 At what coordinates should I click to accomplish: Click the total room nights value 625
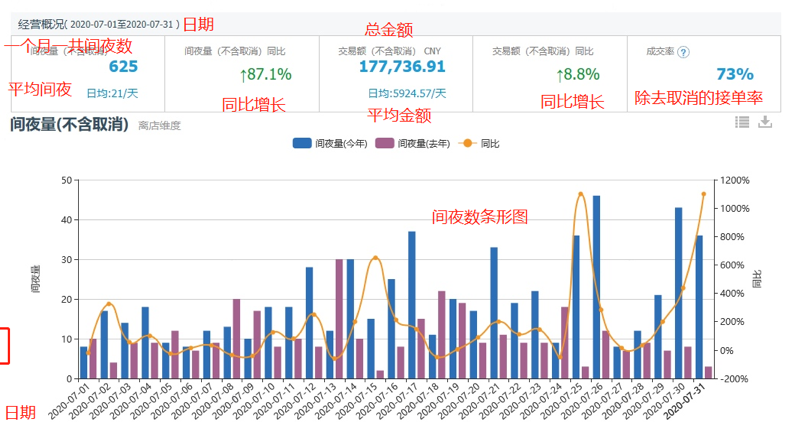click(x=123, y=66)
